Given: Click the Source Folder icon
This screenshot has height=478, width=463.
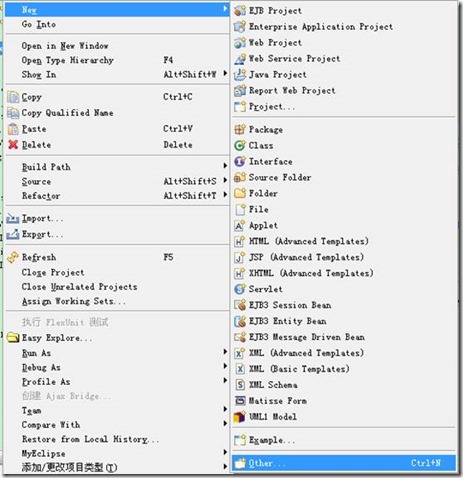Looking at the screenshot, I should point(240,177).
